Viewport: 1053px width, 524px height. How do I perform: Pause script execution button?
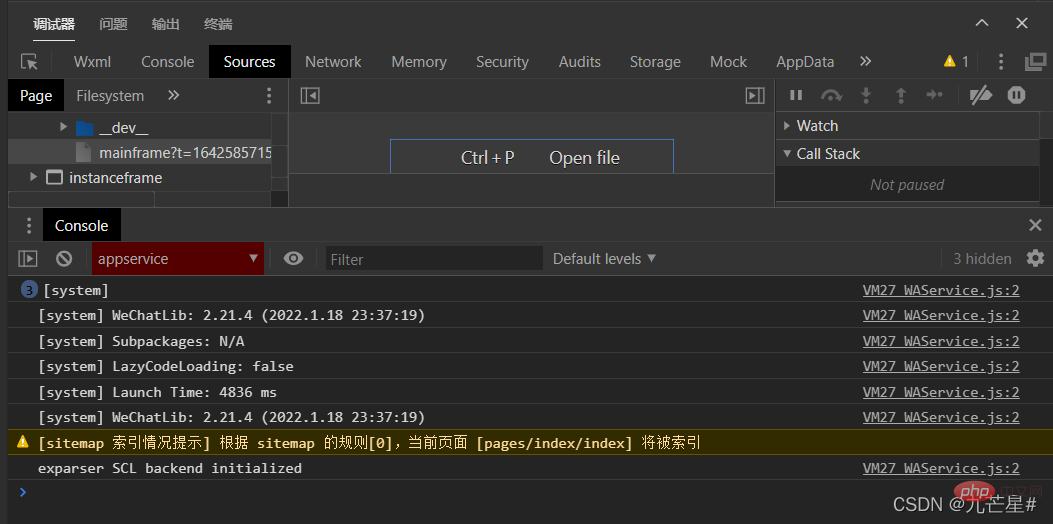click(x=796, y=95)
